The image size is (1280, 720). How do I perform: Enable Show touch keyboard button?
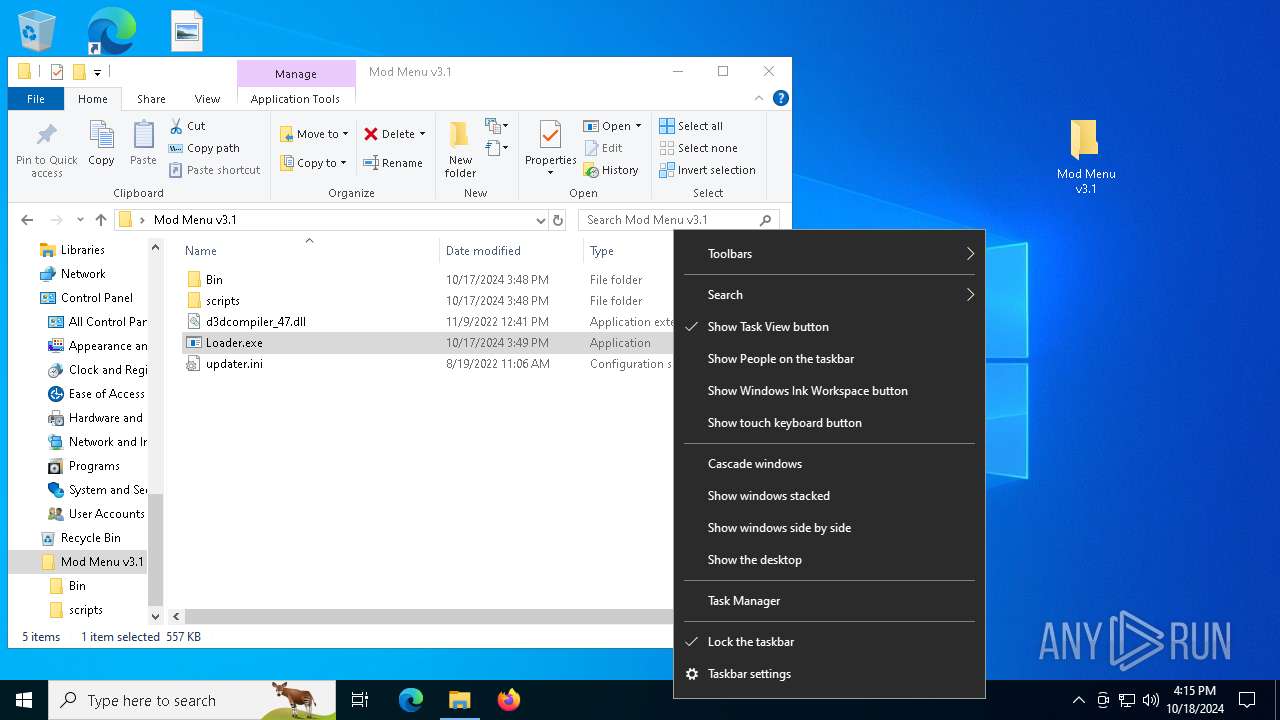829,423
